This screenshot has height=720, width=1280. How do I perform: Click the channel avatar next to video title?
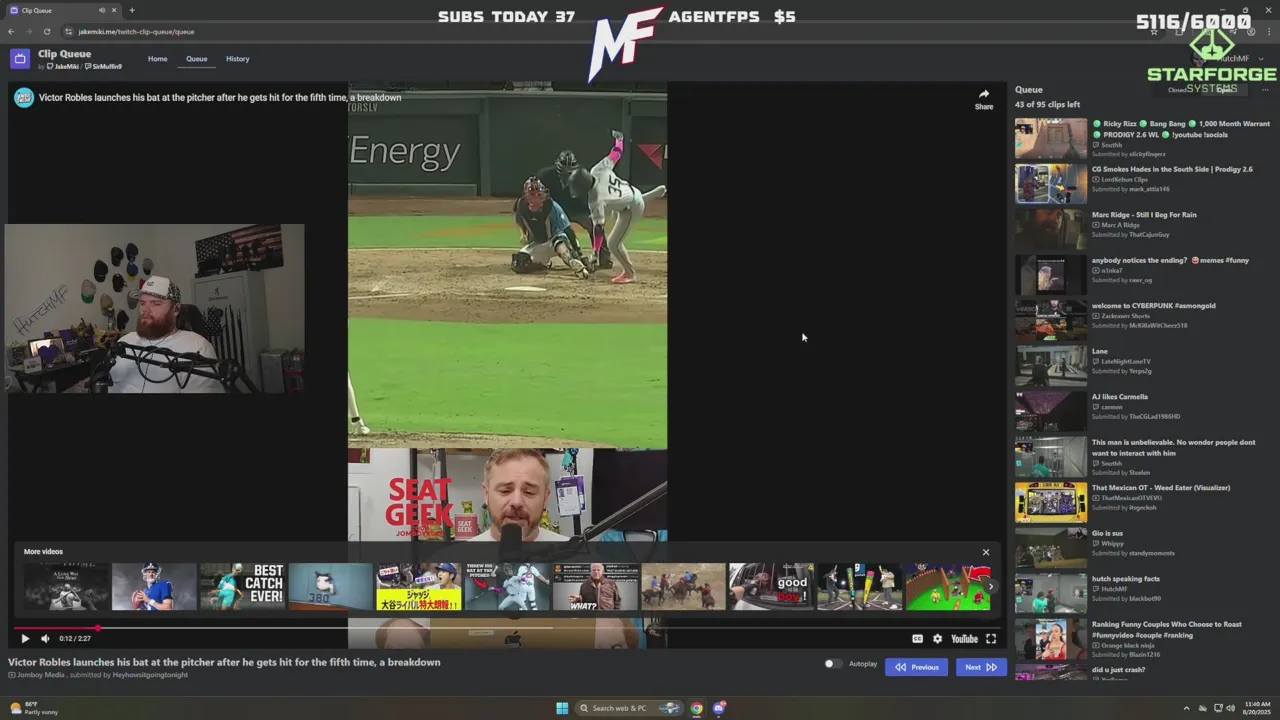pos(24,98)
